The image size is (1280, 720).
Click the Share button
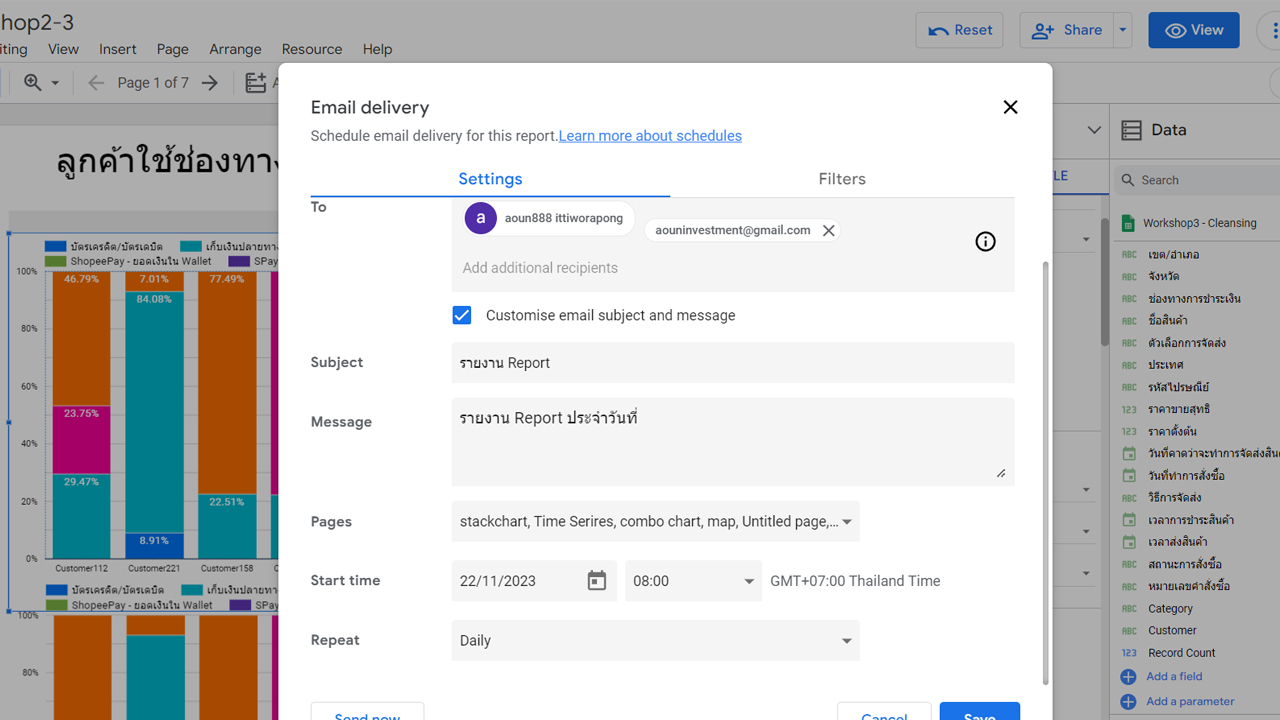[1067, 30]
